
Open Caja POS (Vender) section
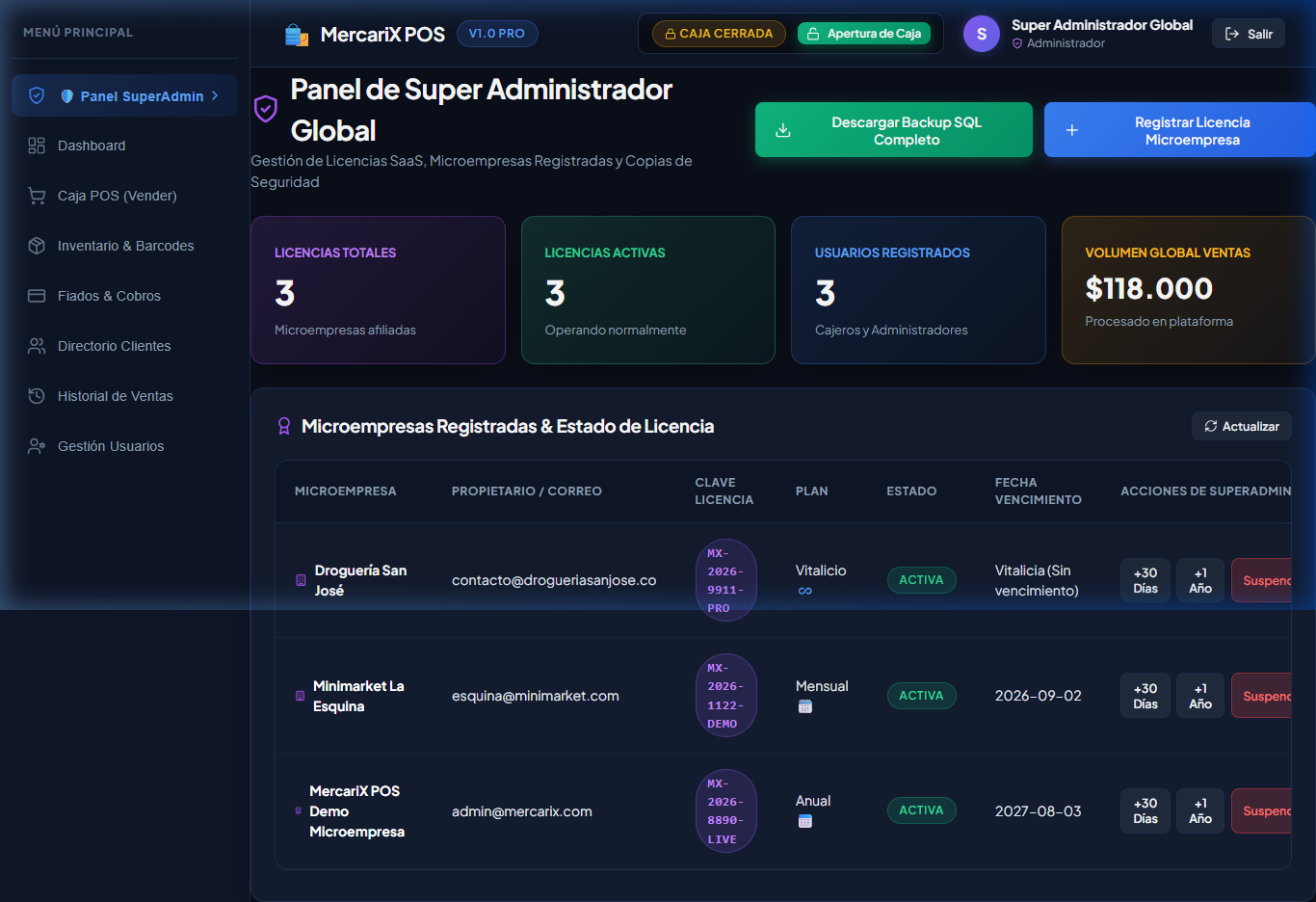[x=124, y=196]
